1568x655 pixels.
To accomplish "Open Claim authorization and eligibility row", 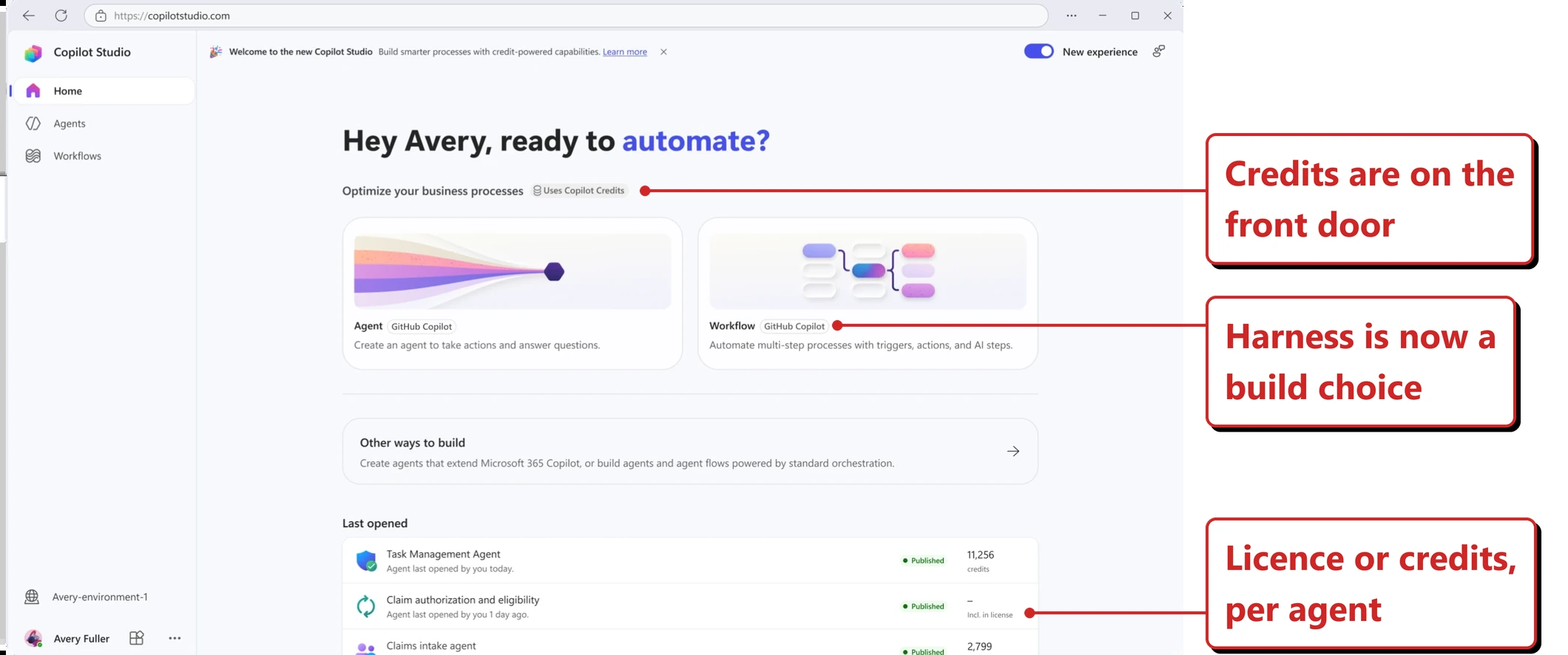I will pos(690,607).
